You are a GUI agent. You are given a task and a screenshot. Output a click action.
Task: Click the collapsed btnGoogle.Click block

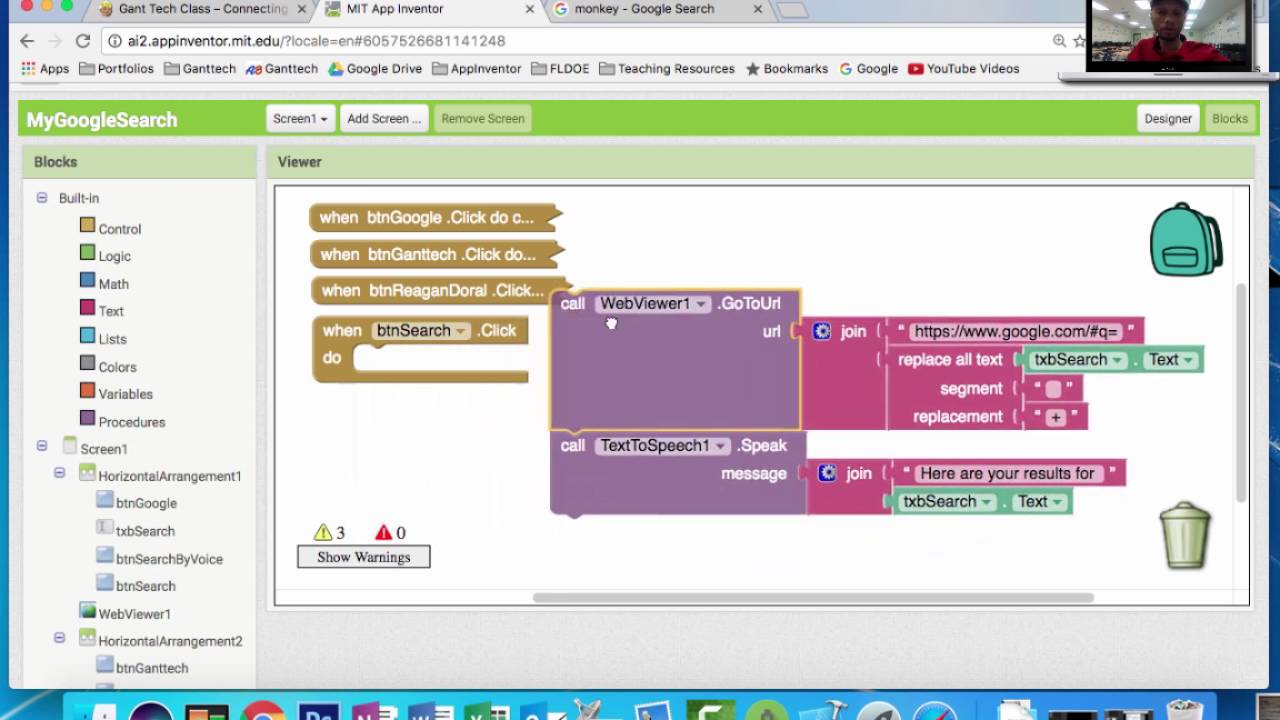[x=435, y=218]
